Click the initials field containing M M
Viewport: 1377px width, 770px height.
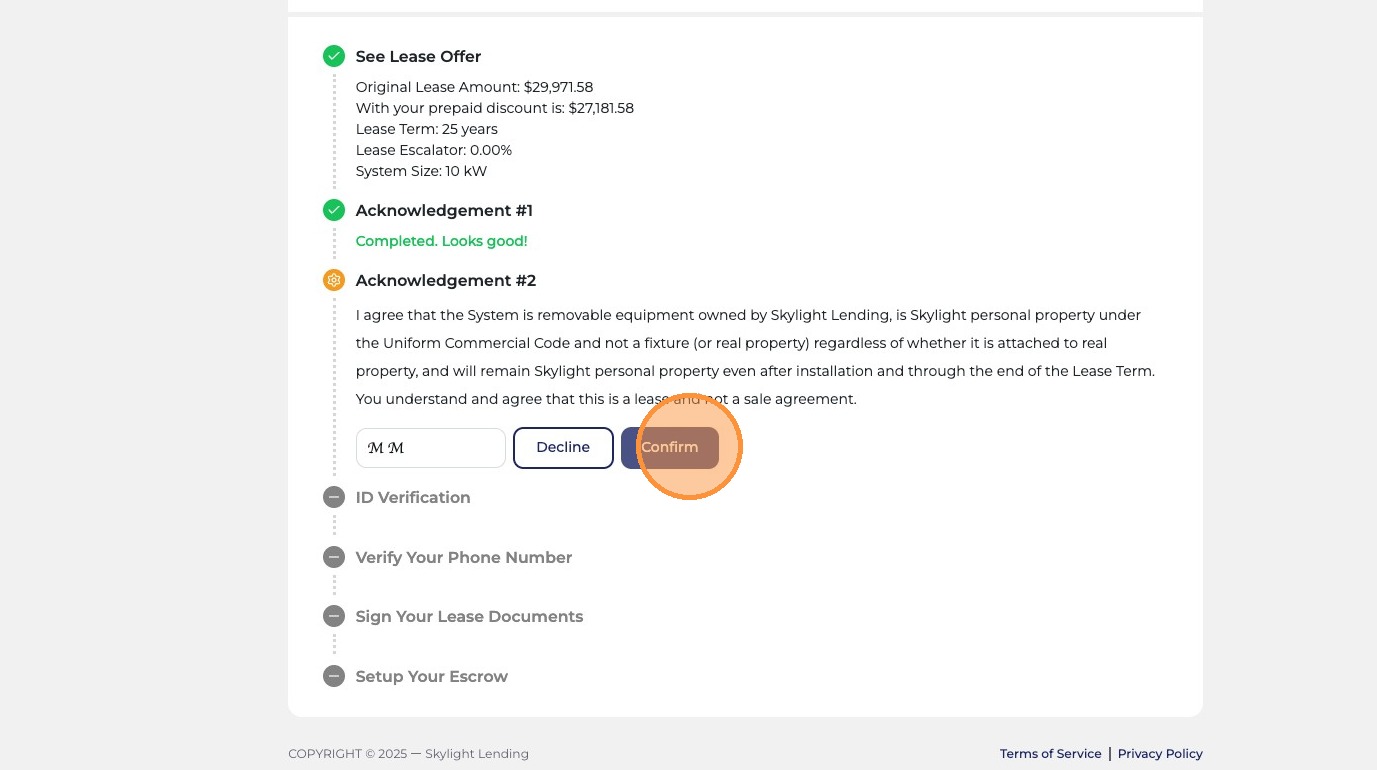431,448
